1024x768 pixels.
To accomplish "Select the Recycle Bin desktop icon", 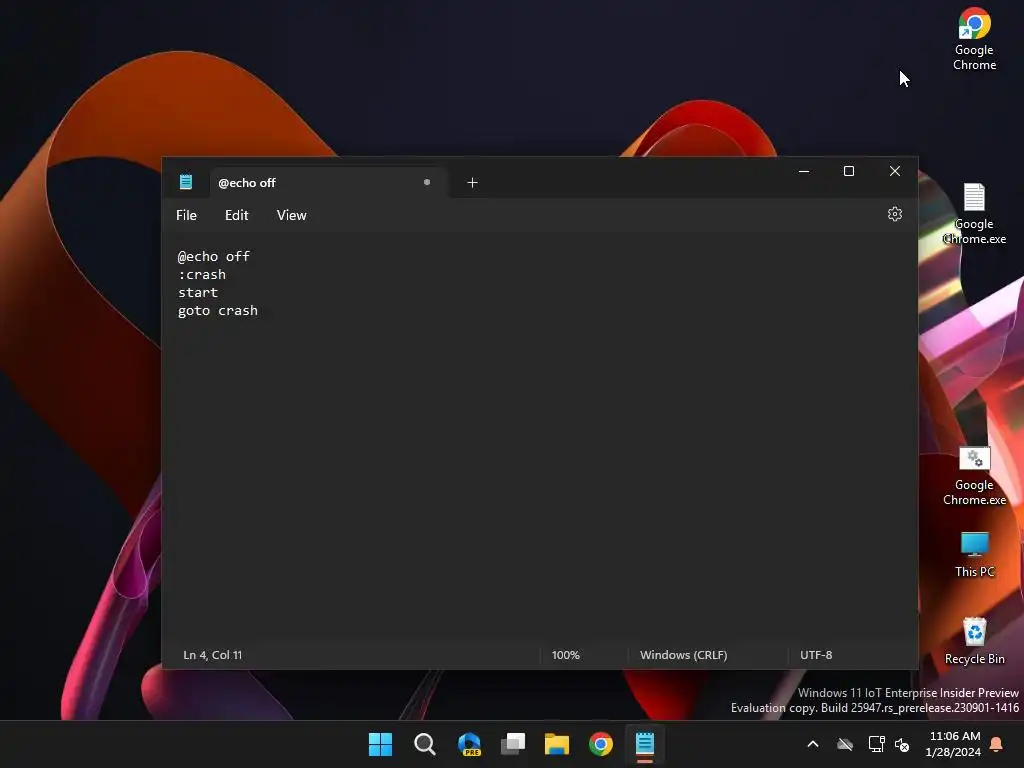I will [x=974, y=641].
